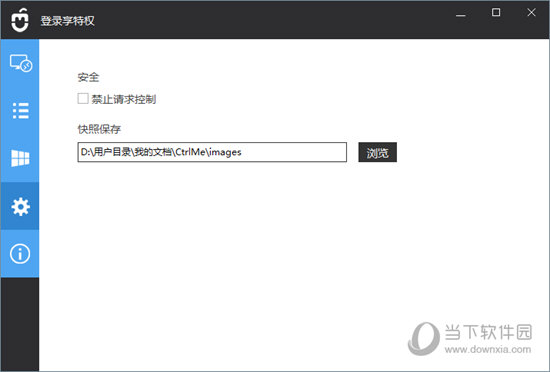Click the 安全 section heading
This screenshot has height=372, width=550.
tap(88, 77)
